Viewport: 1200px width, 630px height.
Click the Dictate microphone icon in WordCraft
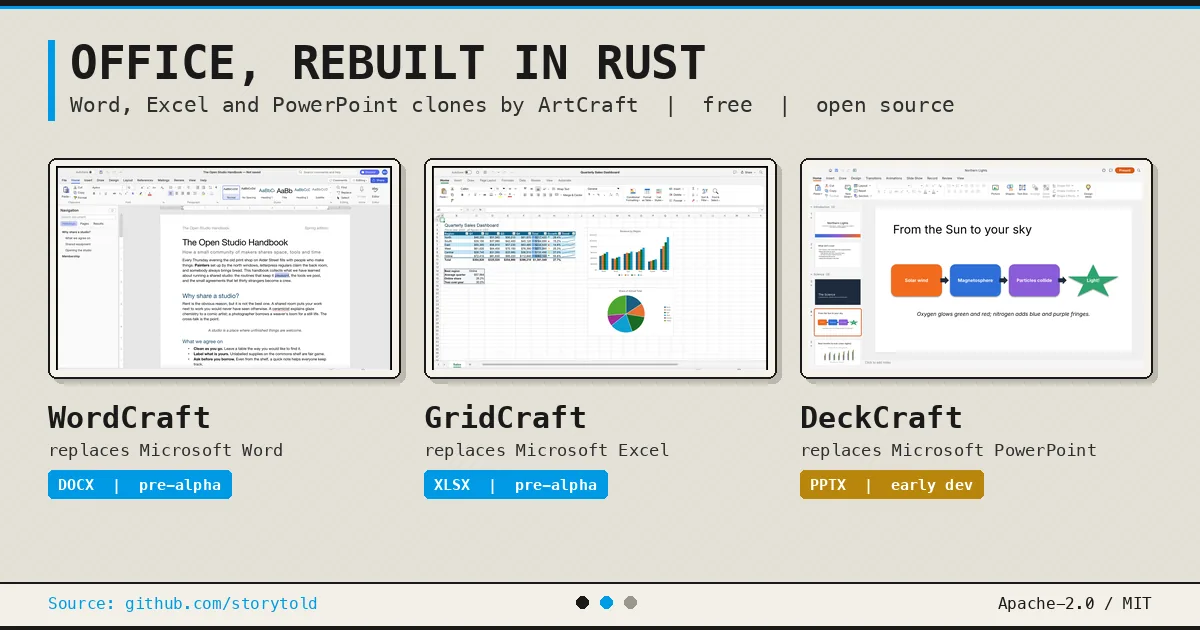click(361, 190)
